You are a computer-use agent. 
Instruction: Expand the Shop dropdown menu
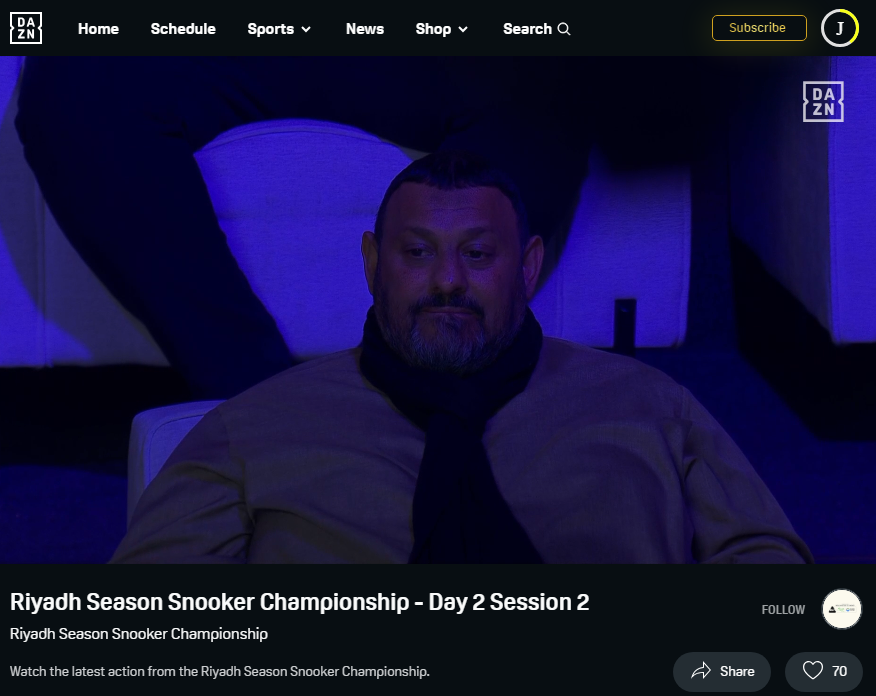click(441, 29)
